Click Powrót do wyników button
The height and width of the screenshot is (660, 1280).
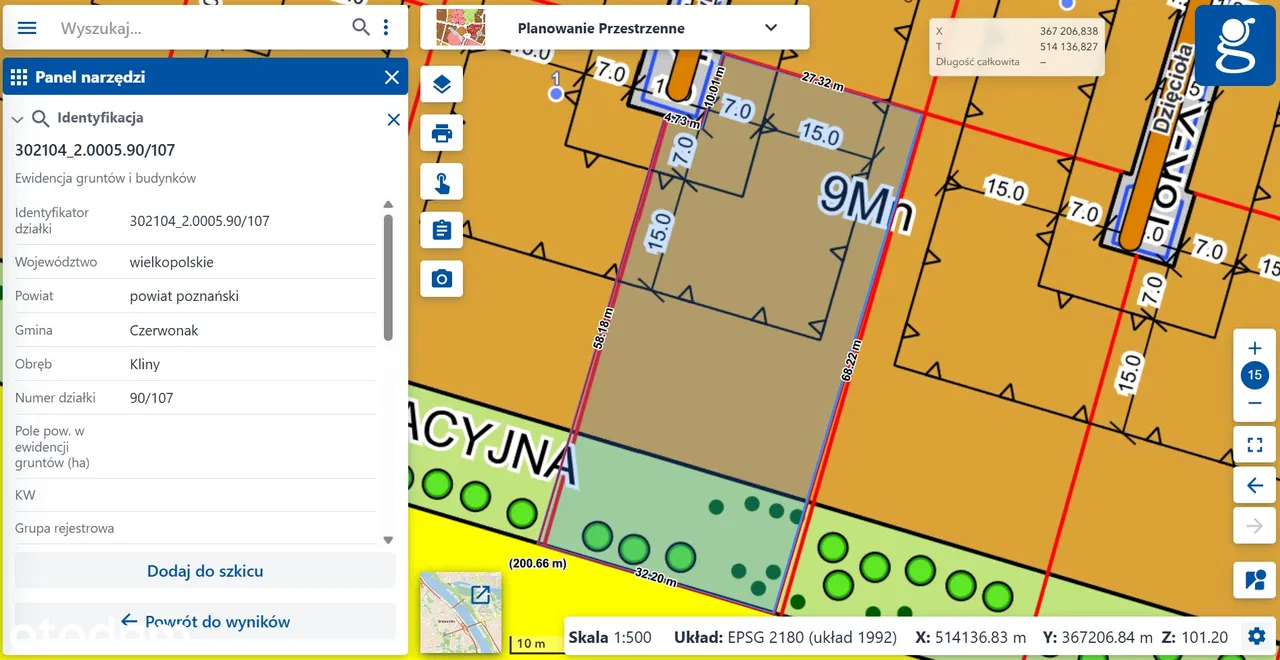coord(205,621)
